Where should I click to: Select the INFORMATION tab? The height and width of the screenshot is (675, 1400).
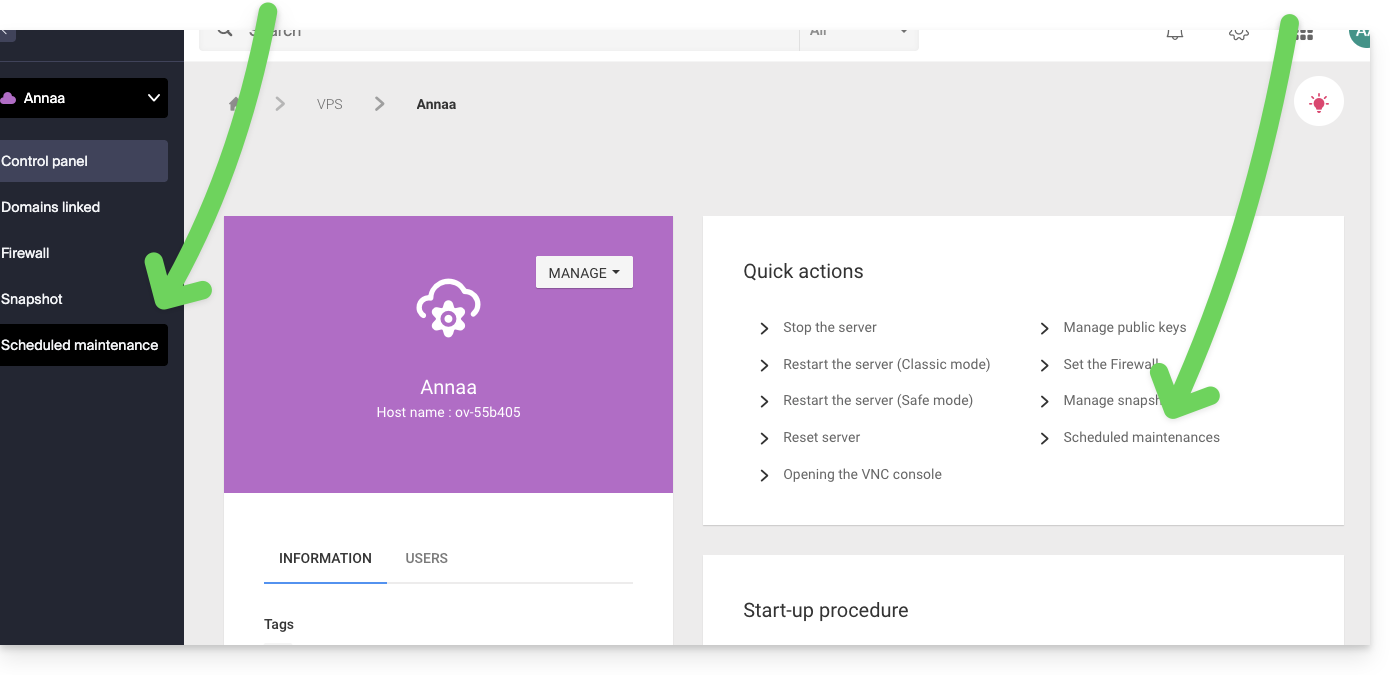coord(325,558)
